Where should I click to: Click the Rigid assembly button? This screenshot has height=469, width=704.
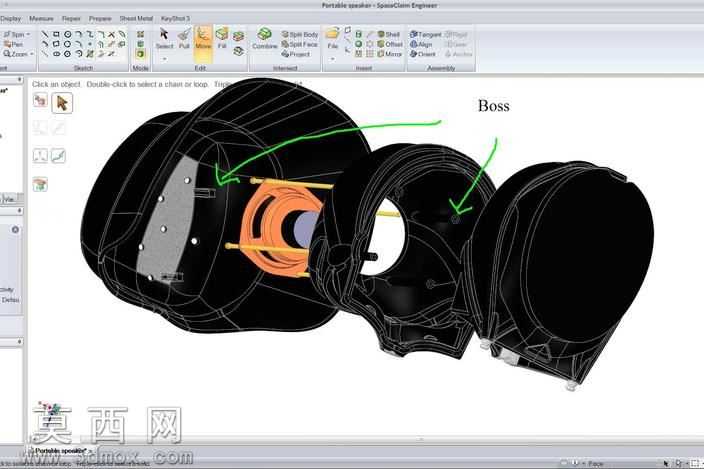456,35
